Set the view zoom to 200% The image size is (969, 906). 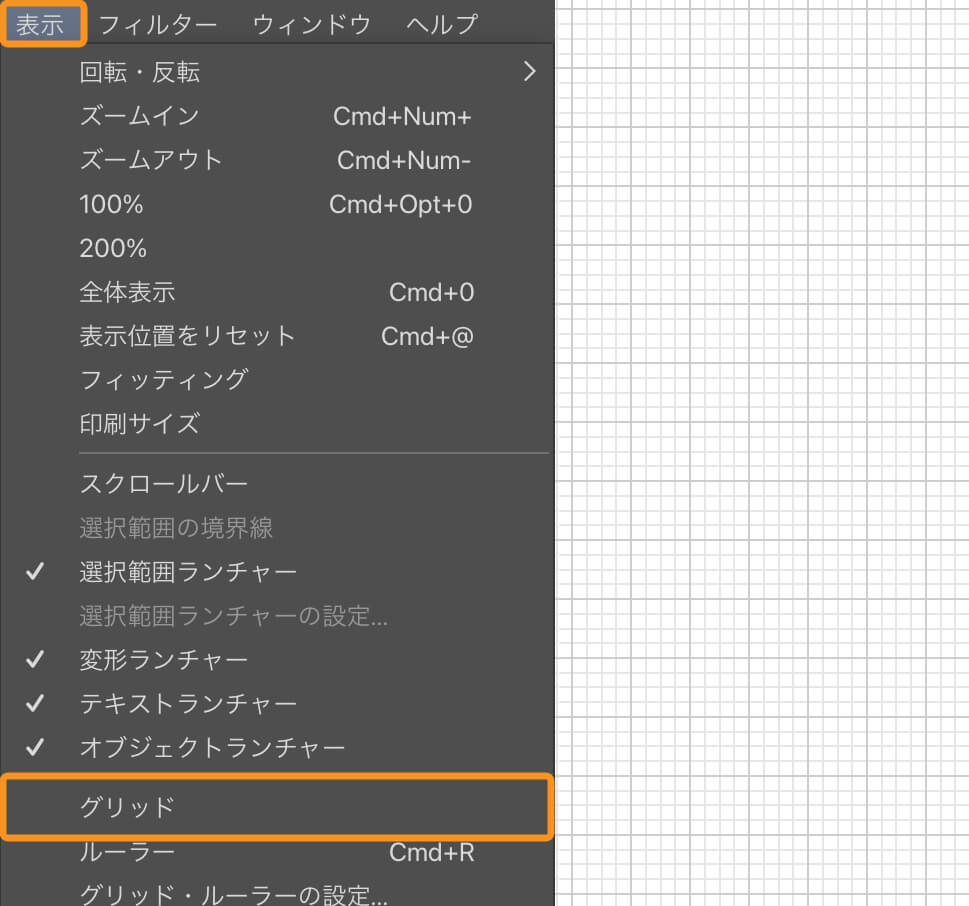110,248
